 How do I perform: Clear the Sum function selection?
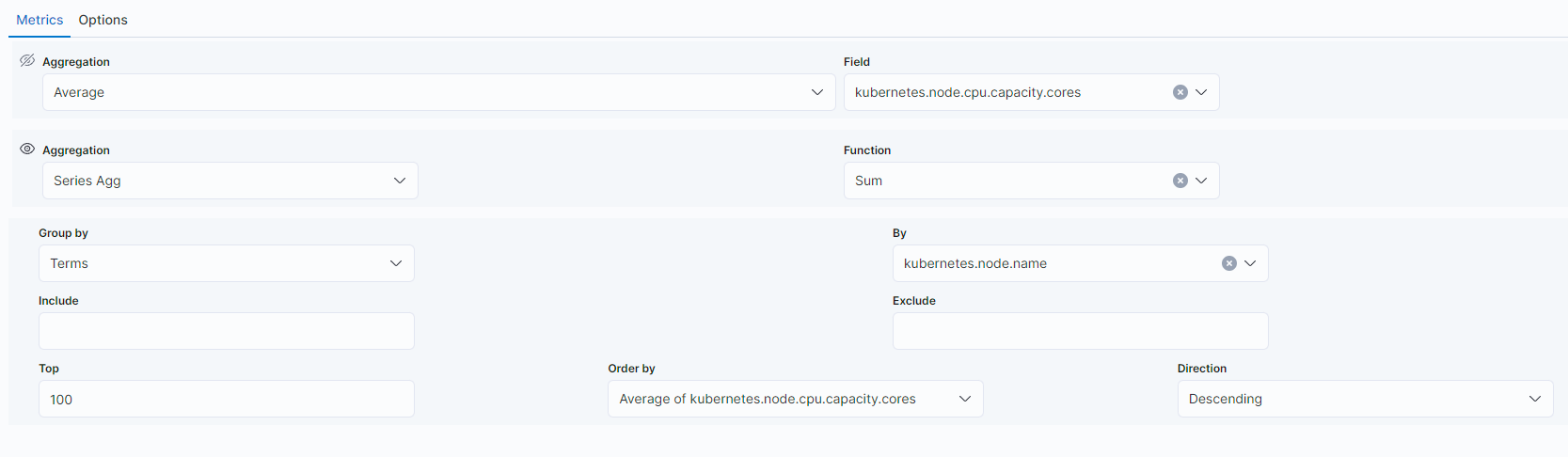click(1180, 181)
